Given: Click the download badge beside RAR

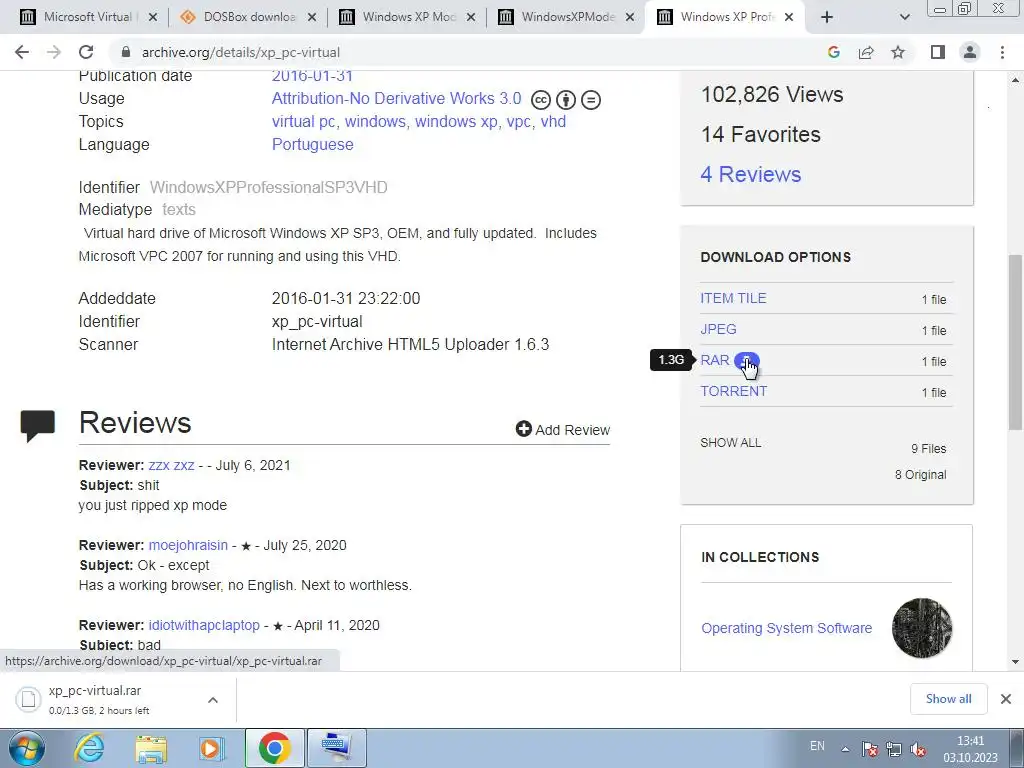Looking at the screenshot, I should pos(746,360).
